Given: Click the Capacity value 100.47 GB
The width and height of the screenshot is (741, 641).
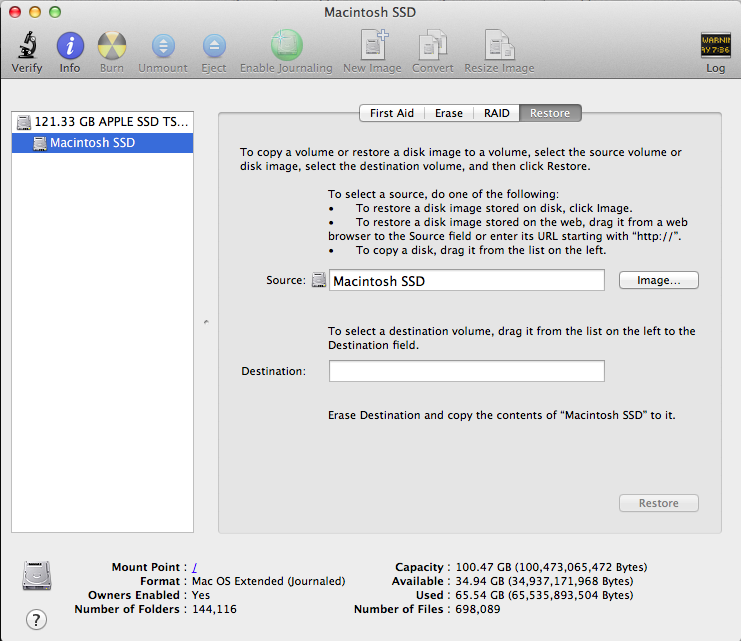Looking at the screenshot, I should 551,567.
